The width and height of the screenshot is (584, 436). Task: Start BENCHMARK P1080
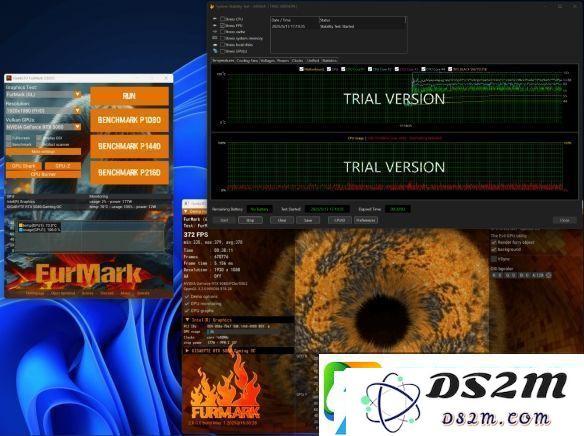pyautogui.click(x=129, y=120)
